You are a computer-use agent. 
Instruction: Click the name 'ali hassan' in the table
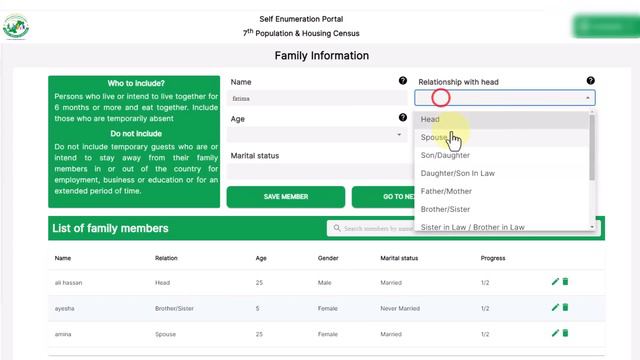pyautogui.click(x=68, y=282)
